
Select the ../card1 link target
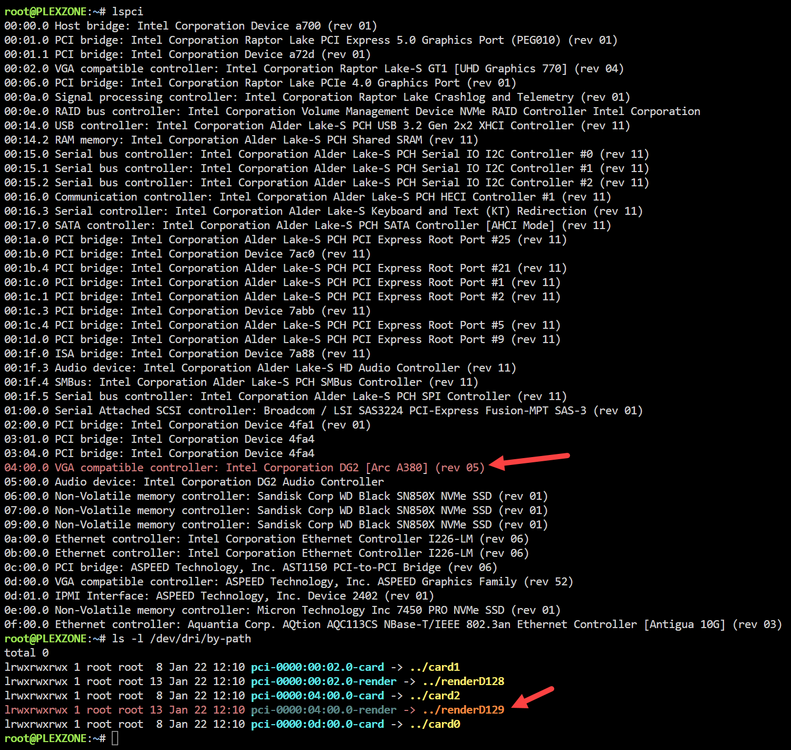click(x=435, y=667)
